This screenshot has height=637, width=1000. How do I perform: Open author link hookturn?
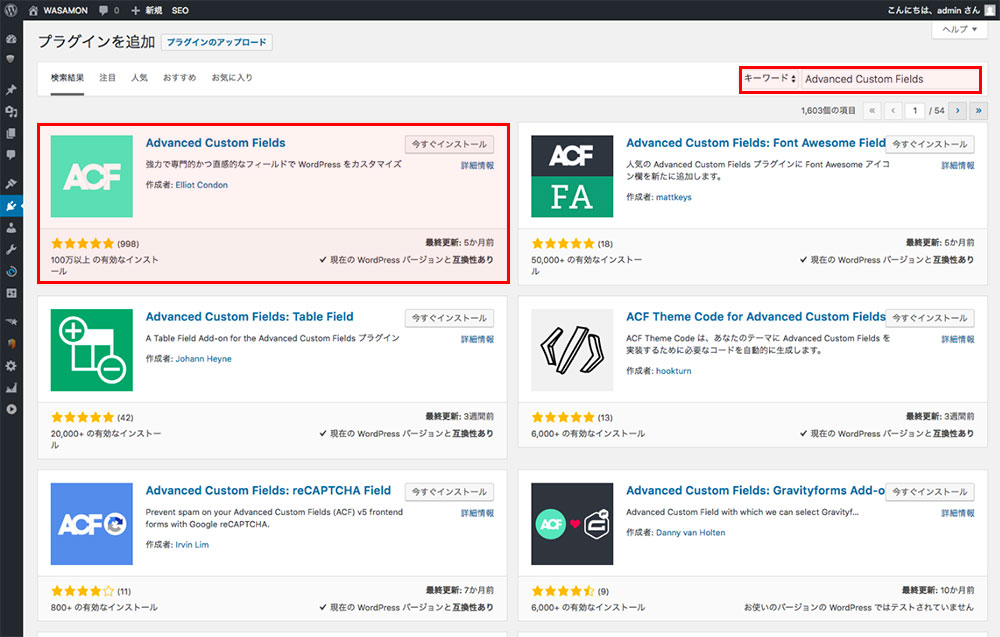[x=673, y=371]
